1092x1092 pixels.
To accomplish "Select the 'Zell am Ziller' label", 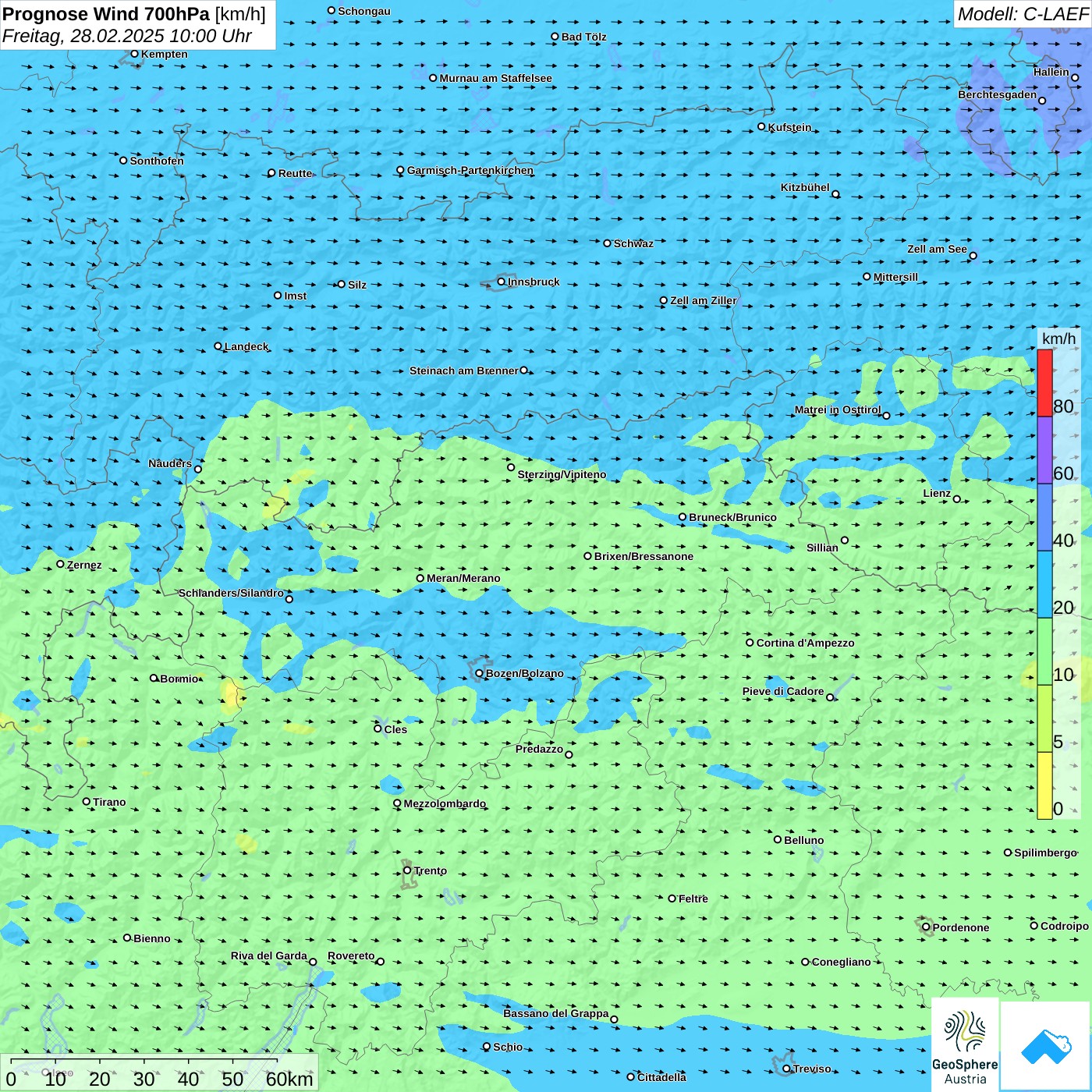I will [x=704, y=300].
